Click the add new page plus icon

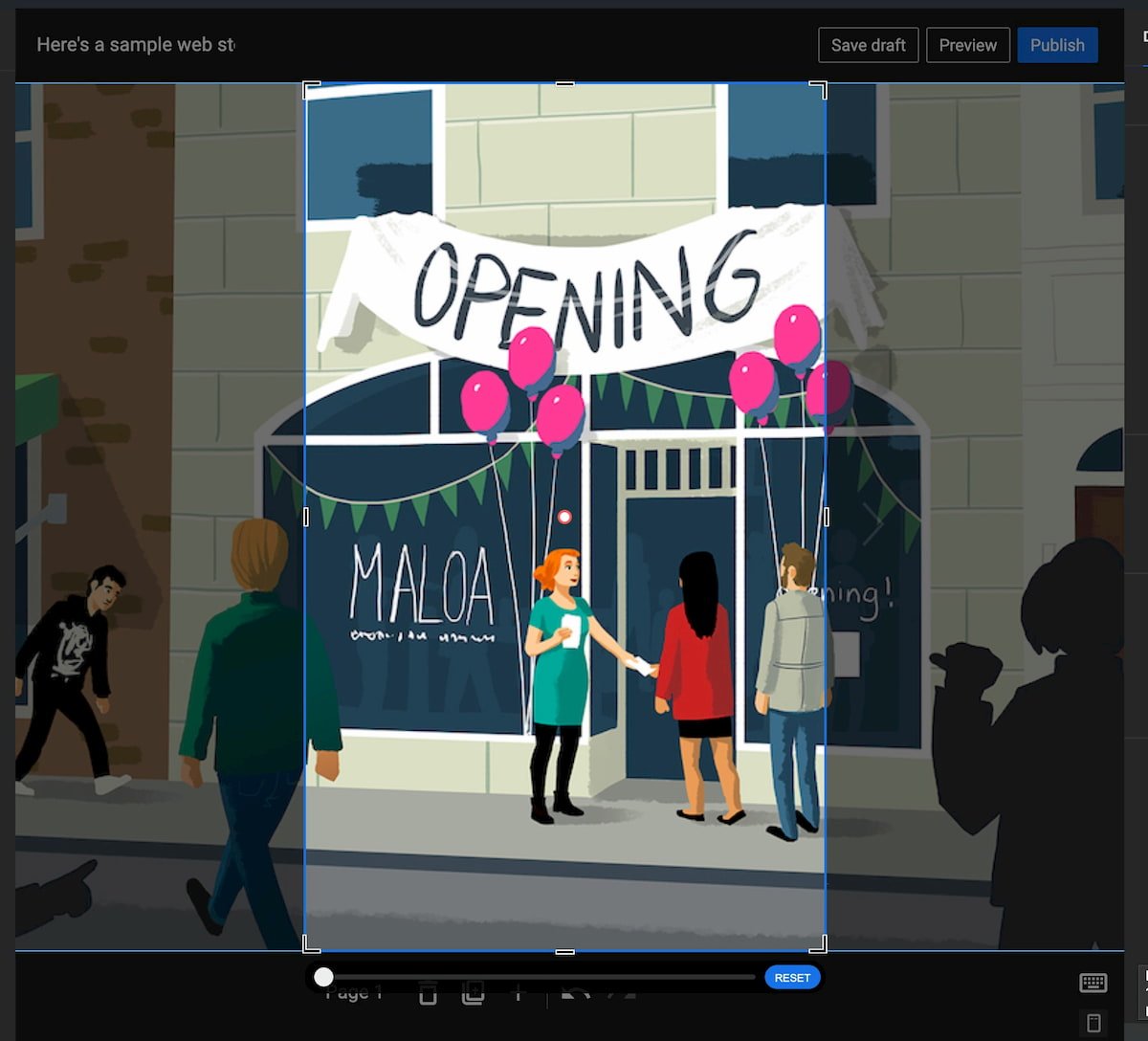click(x=518, y=995)
